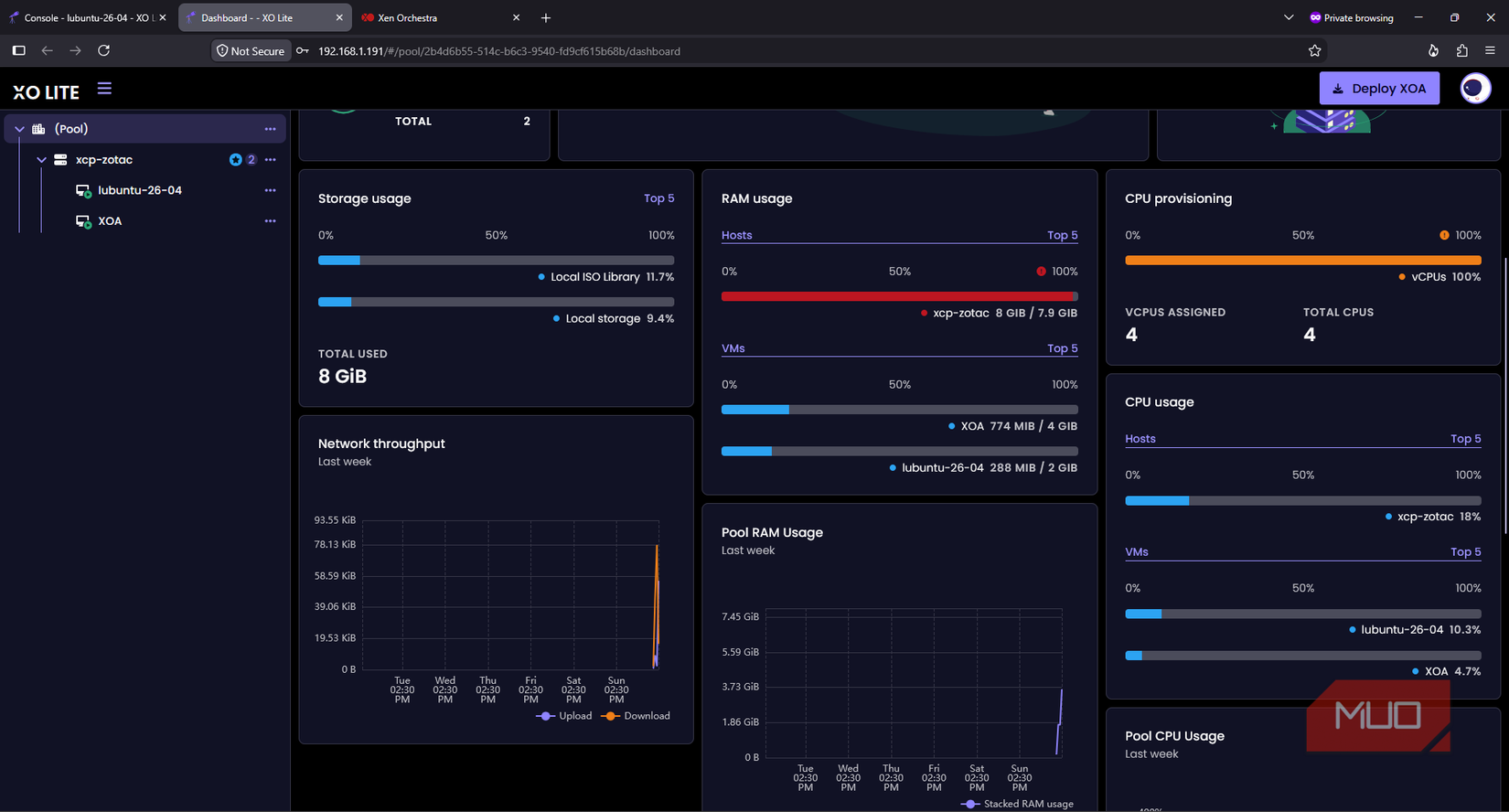Click the XO LITE logo
The height and width of the screenshot is (812, 1509).
tap(46, 92)
